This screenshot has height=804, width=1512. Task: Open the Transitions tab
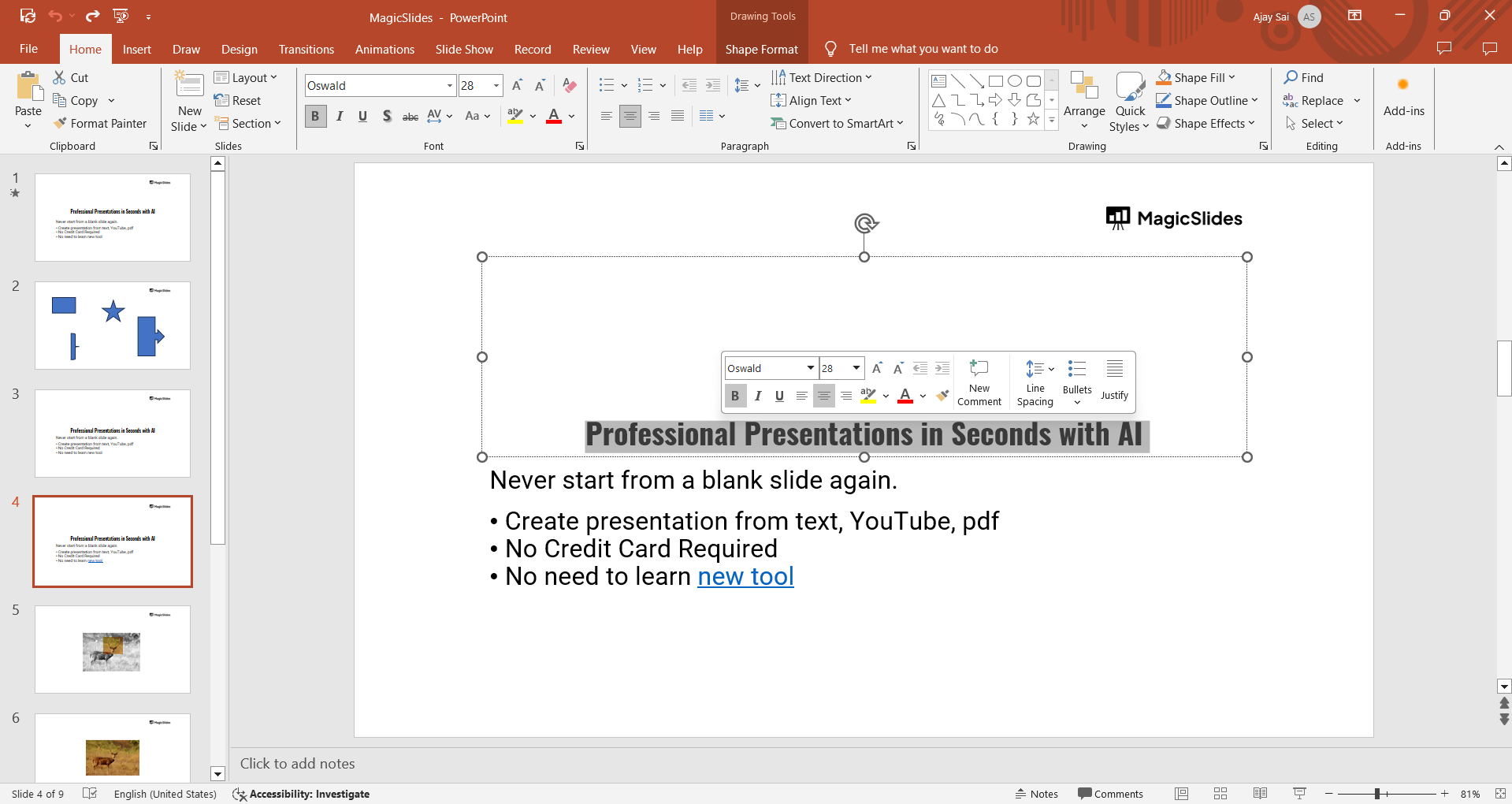click(306, 49)
